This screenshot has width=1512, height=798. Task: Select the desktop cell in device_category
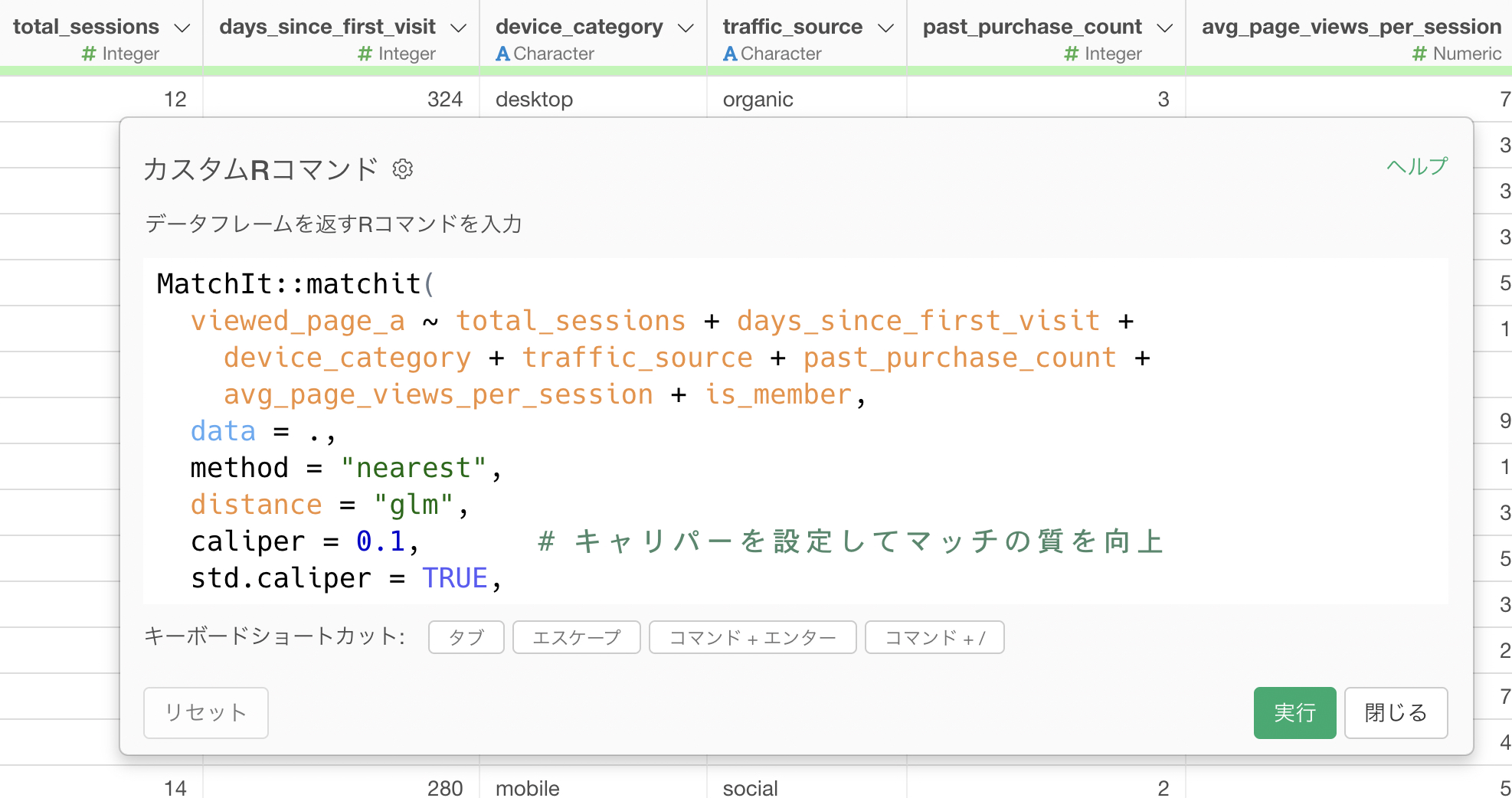tap(534, 100)
